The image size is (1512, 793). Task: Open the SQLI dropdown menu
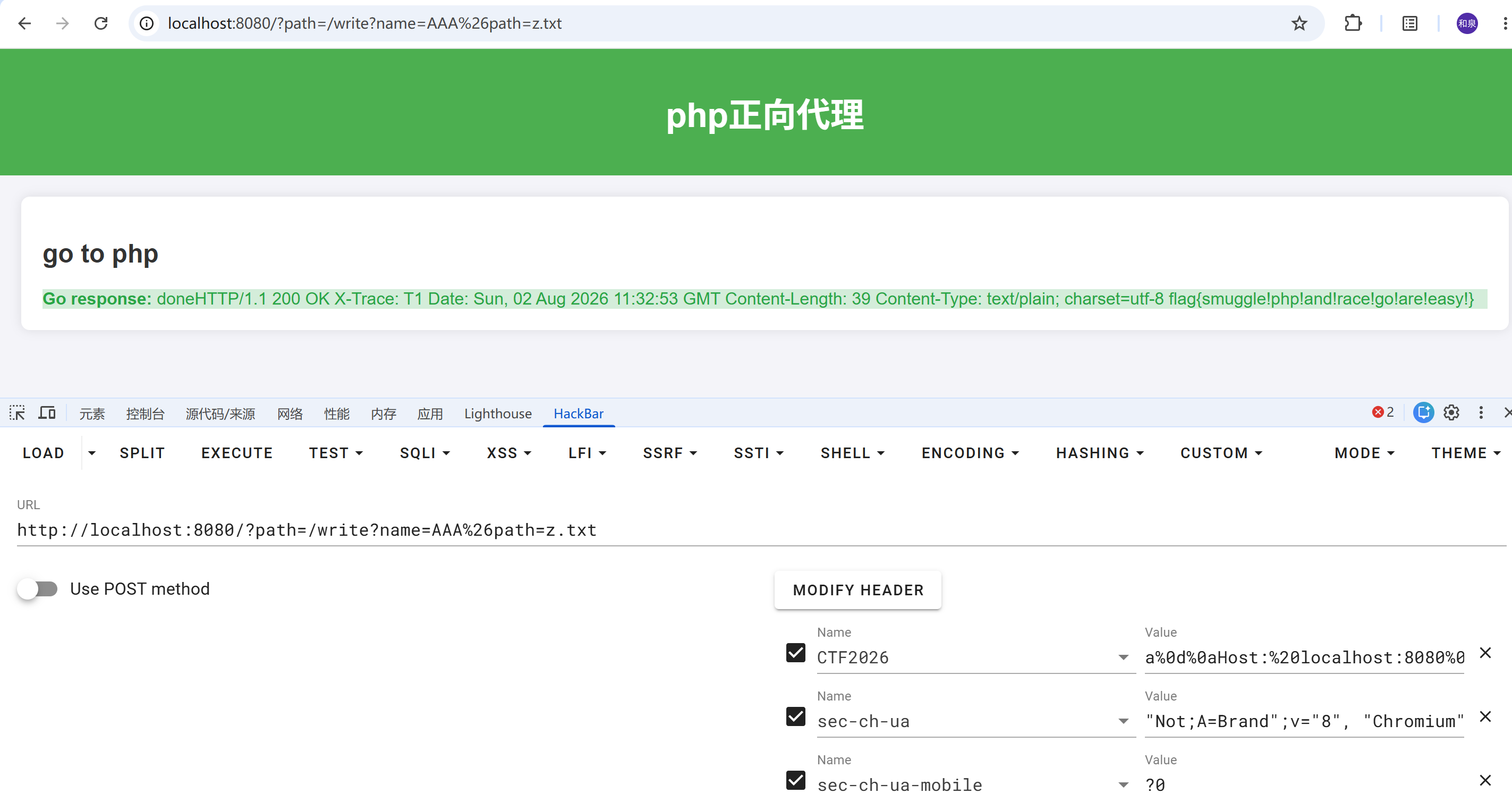425,453
